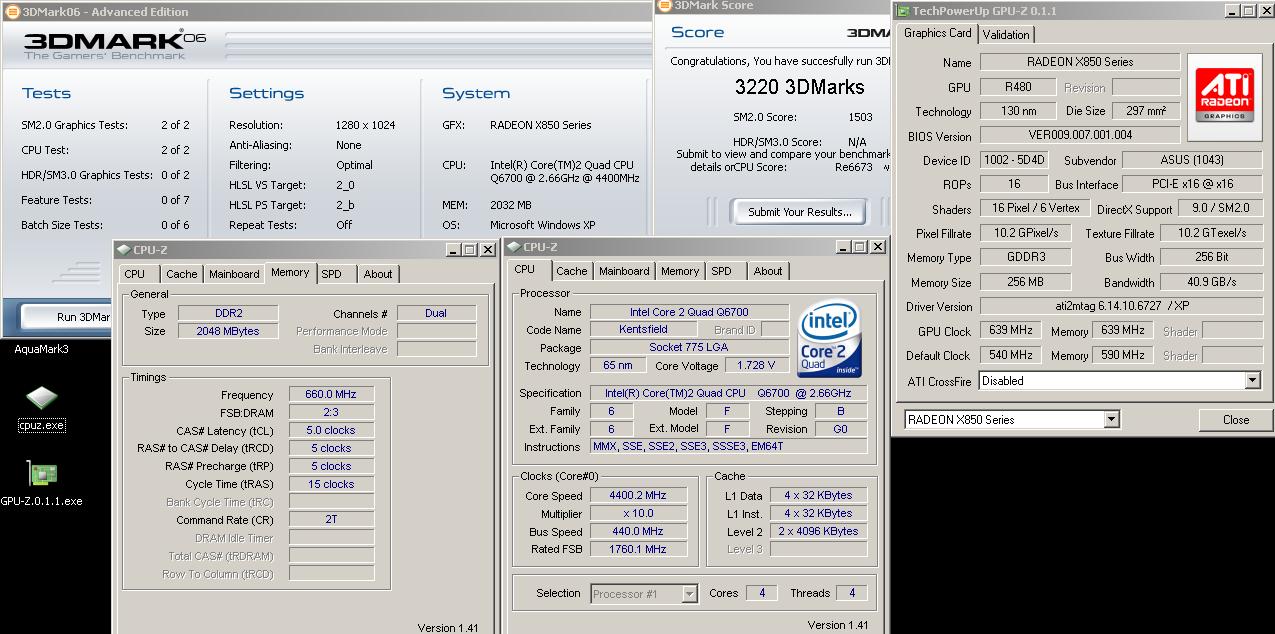Click the Instructions MMX SSE list field
The width and height of the screenshot is (1275, 634).
pyautogui.click(x=729, y=447)
